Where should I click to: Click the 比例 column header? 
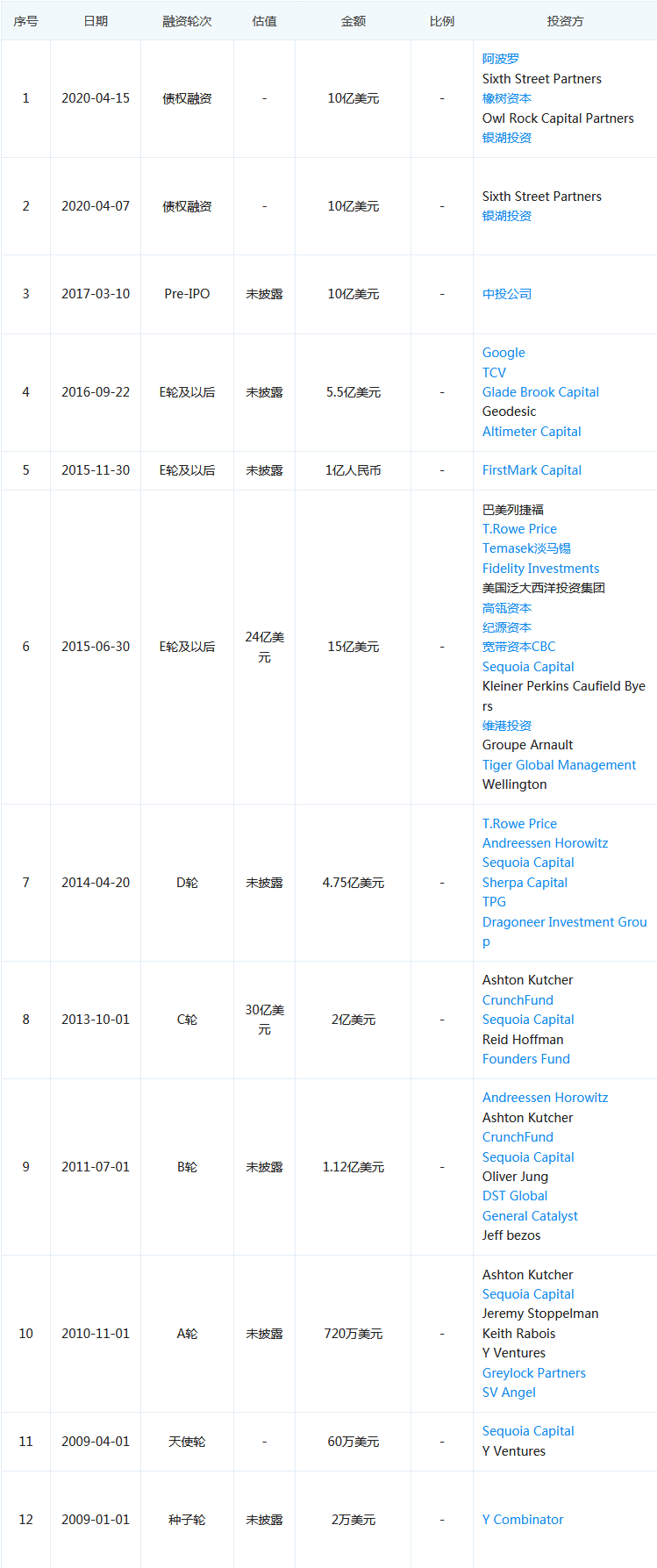point(442,21)
